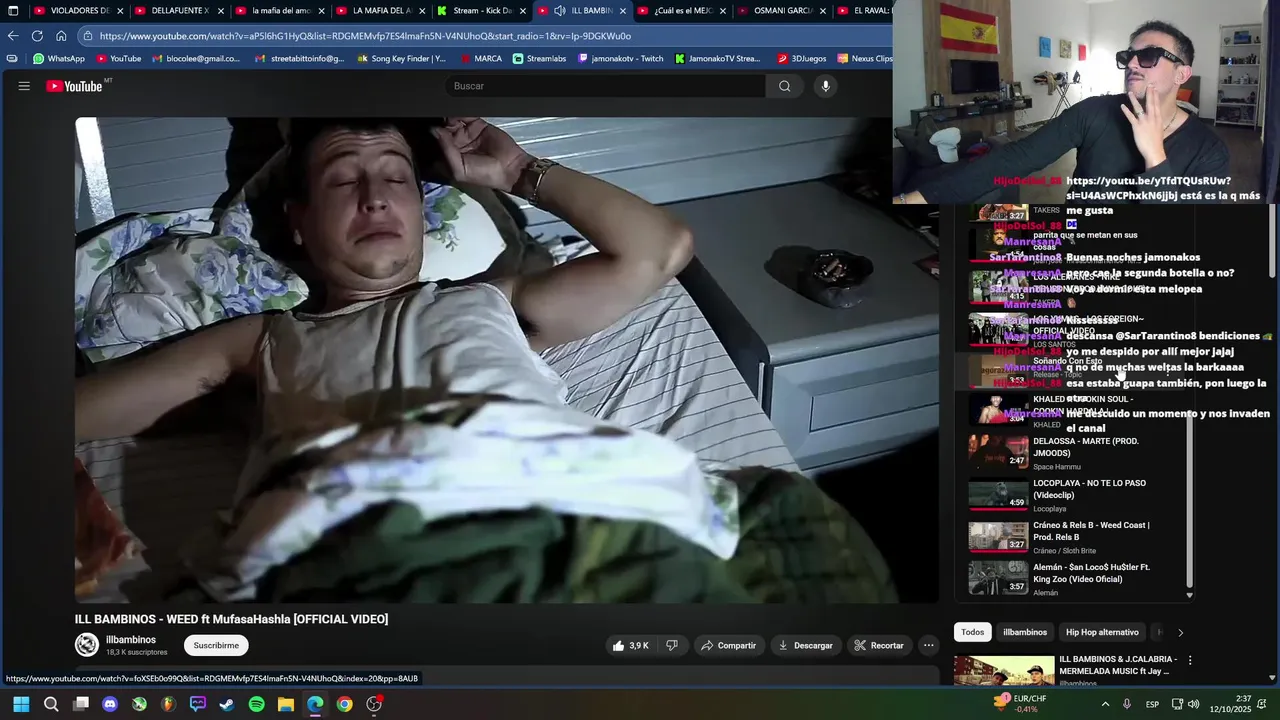Click Suscribirme button
This screenshot has height=720, width=1280.
216,646
